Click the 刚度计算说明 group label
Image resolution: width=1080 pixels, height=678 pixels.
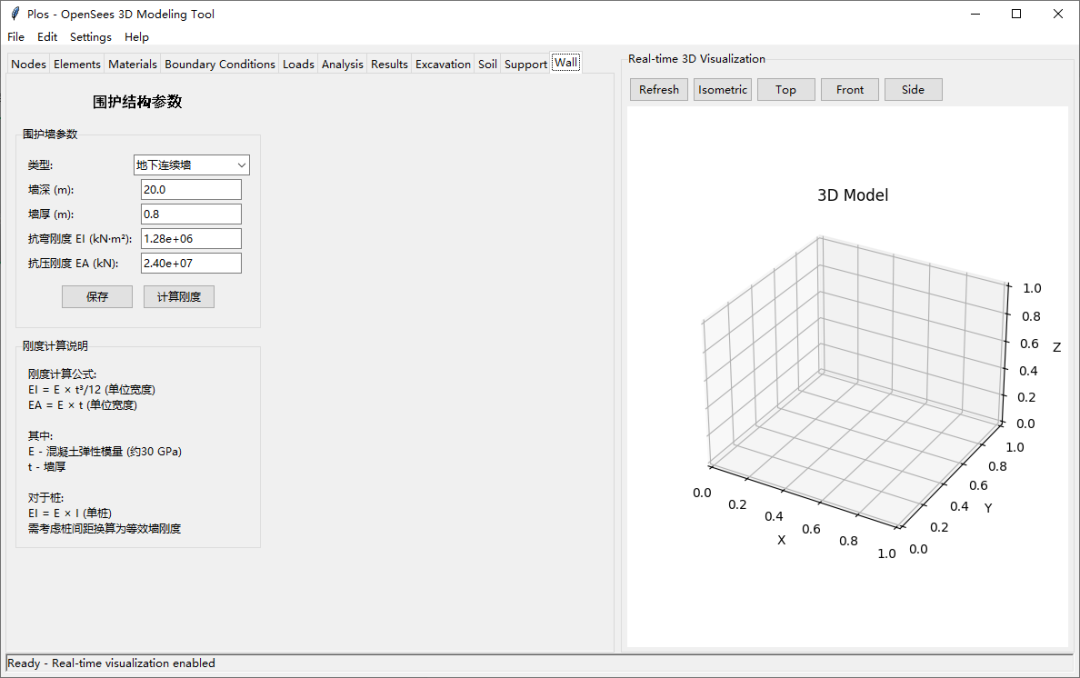pyautogui.click(x=55, y=346)
